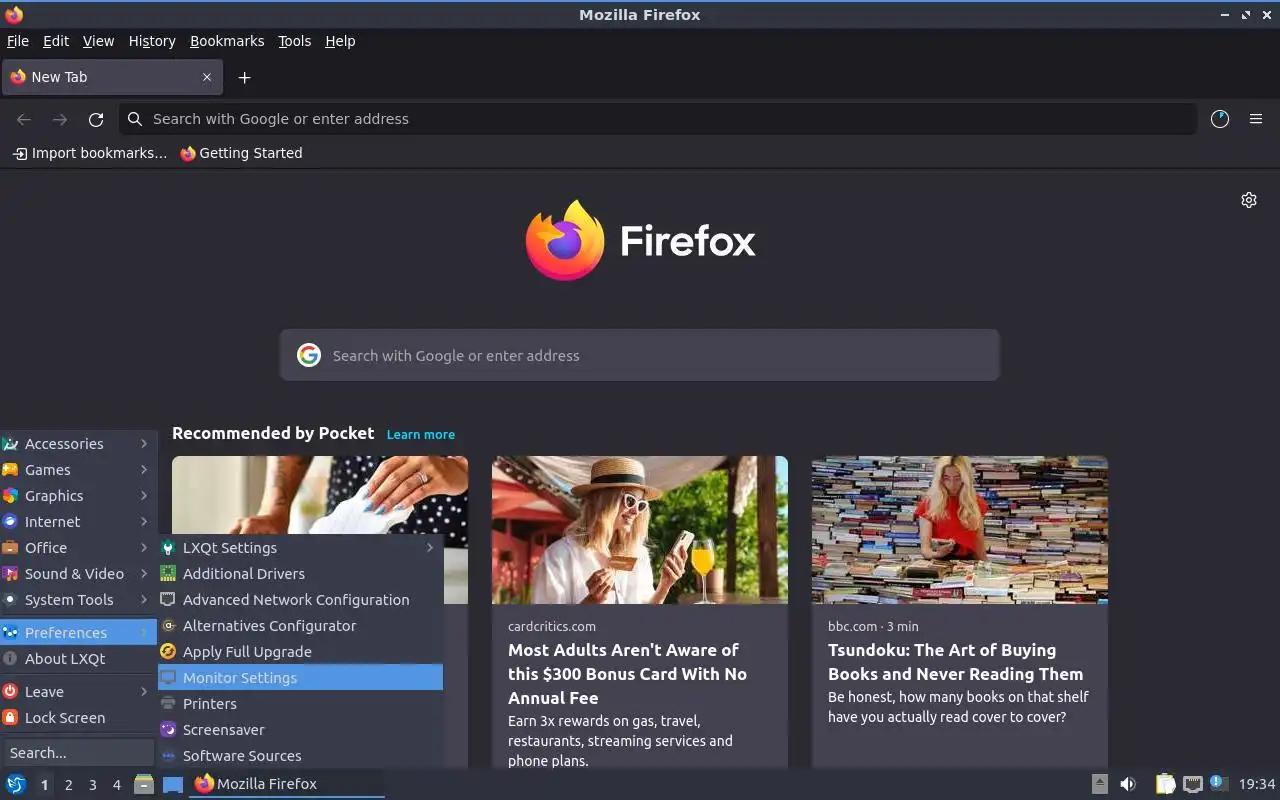
Task: Click Mozilla Firefox taskbar button
Action: click(287, 784)
